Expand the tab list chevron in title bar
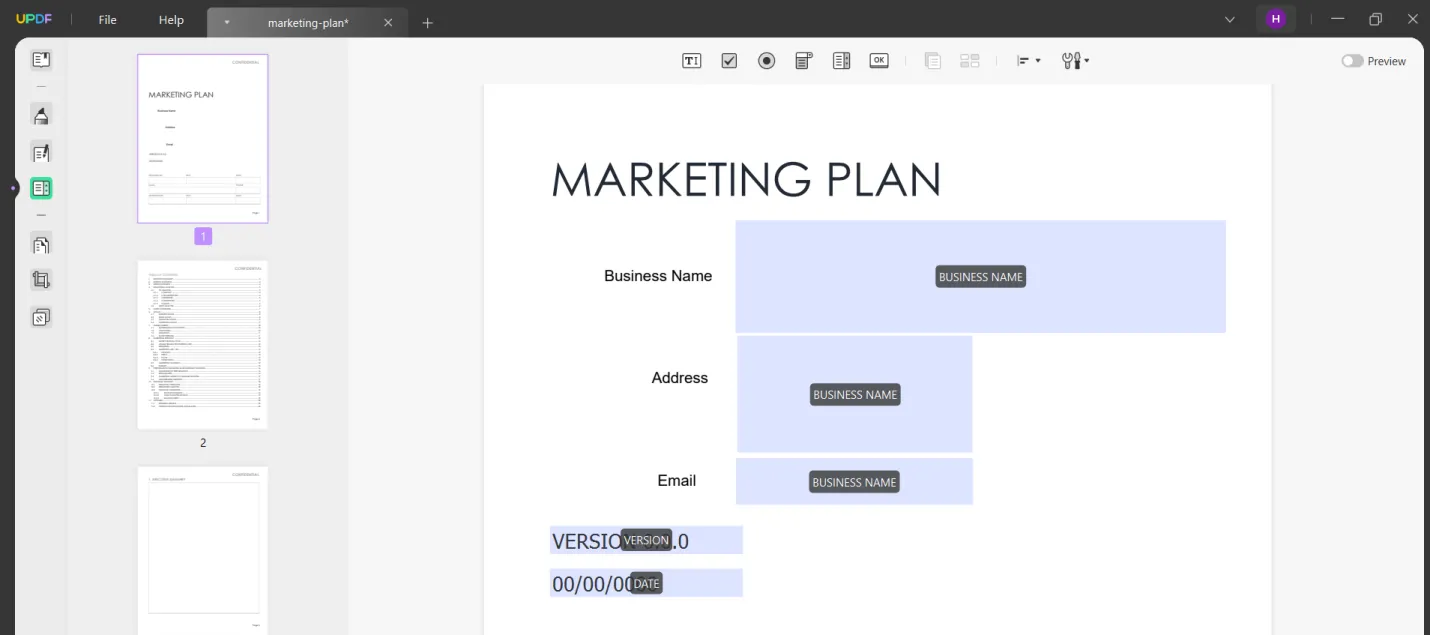 pyautogui.click(x=1229, y=19)
